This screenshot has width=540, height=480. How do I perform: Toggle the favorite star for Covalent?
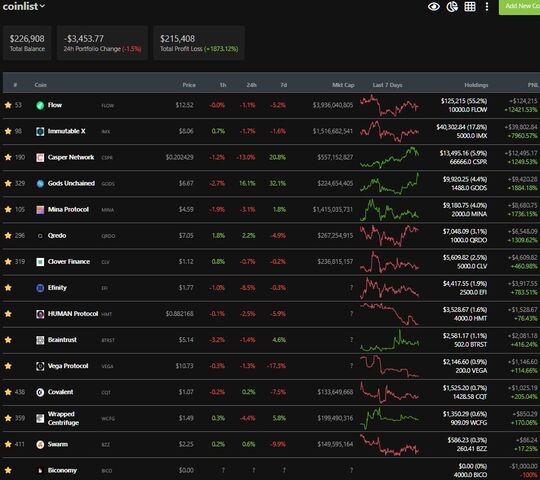8,392
